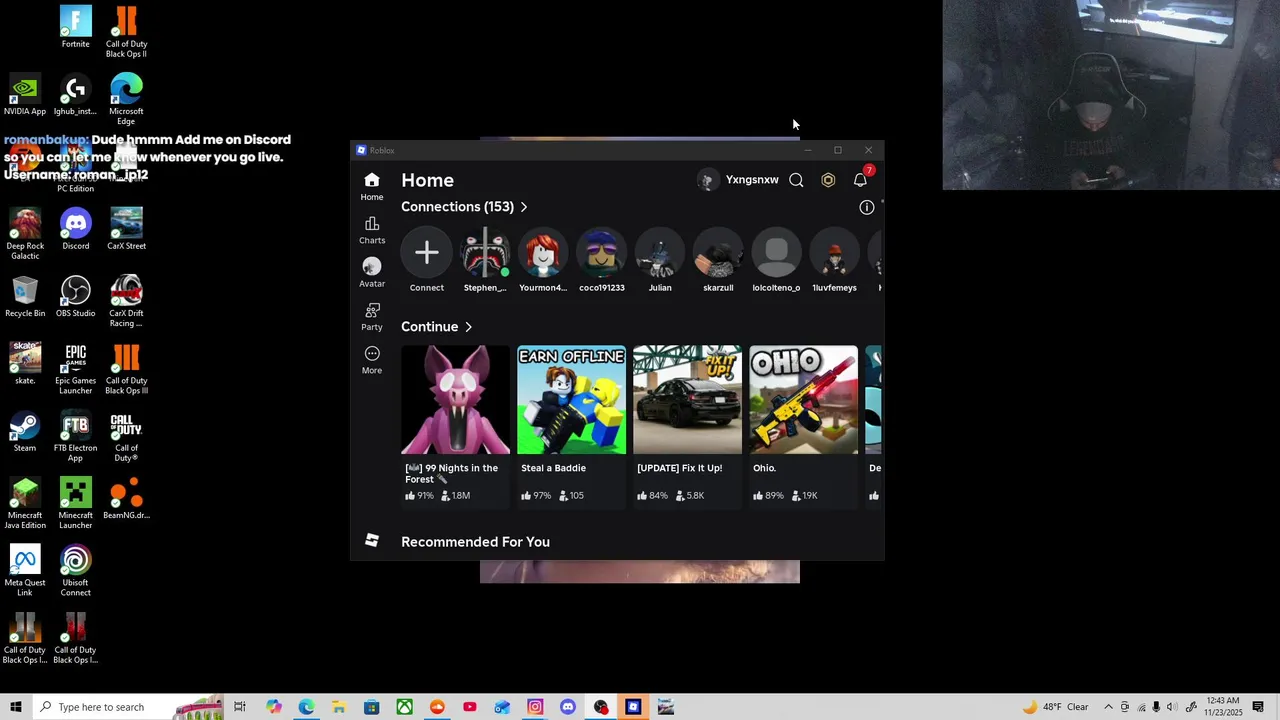Select the OBS Studio desktop icon

[75, 297]
